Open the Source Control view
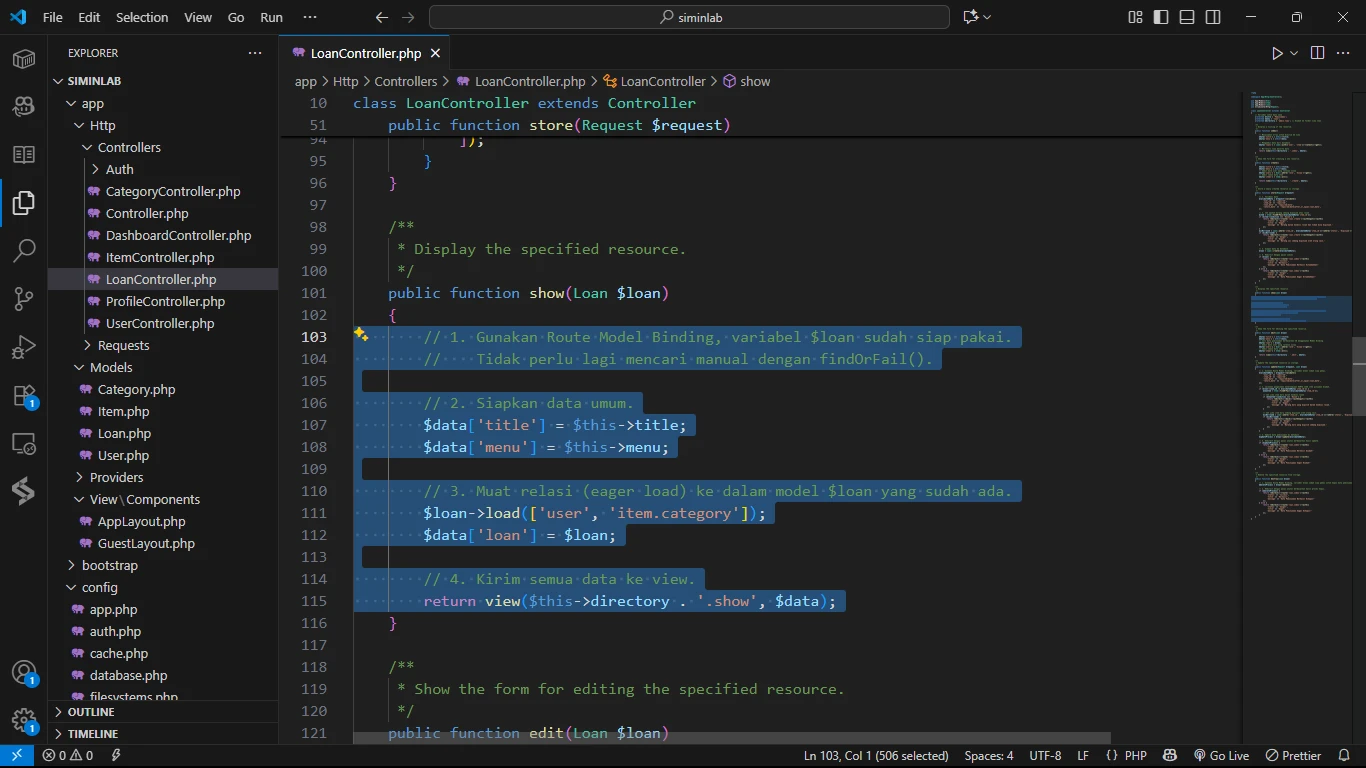This screenshot has width=1366, height=768. pos(24,299)
